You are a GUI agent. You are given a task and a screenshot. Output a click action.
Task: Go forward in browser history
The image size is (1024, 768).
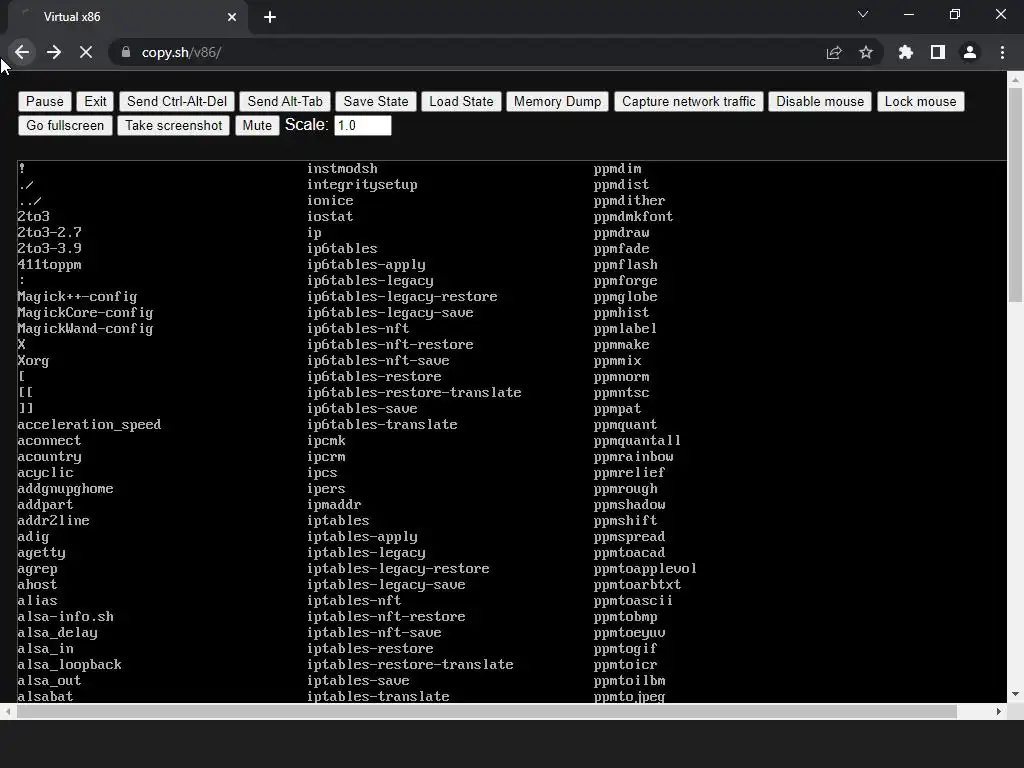coord(54,52)
